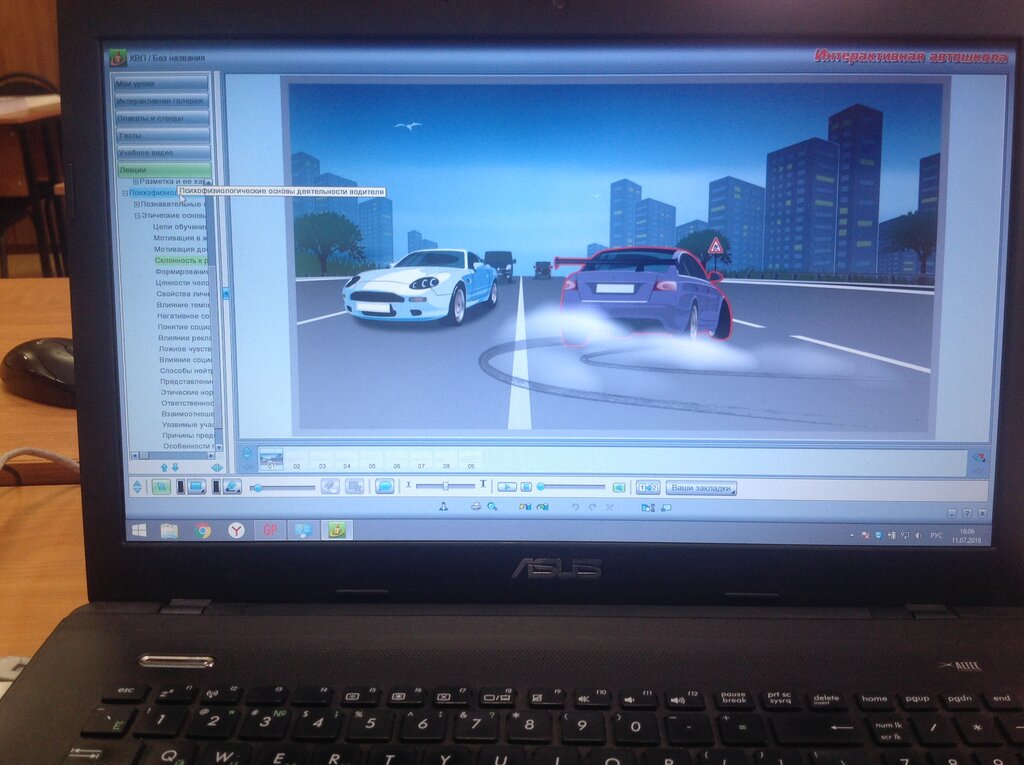Viewport: 1024px width, 765px height.
Task: Click the blue down arrow below the tree
Action: 175,468
